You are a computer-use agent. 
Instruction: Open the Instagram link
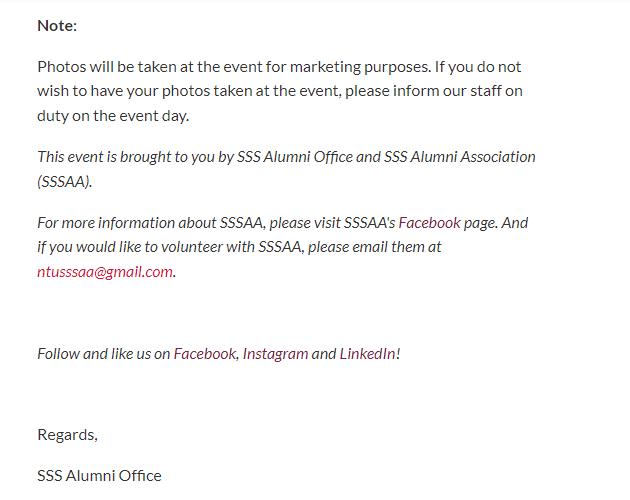[x=275, y=354]
